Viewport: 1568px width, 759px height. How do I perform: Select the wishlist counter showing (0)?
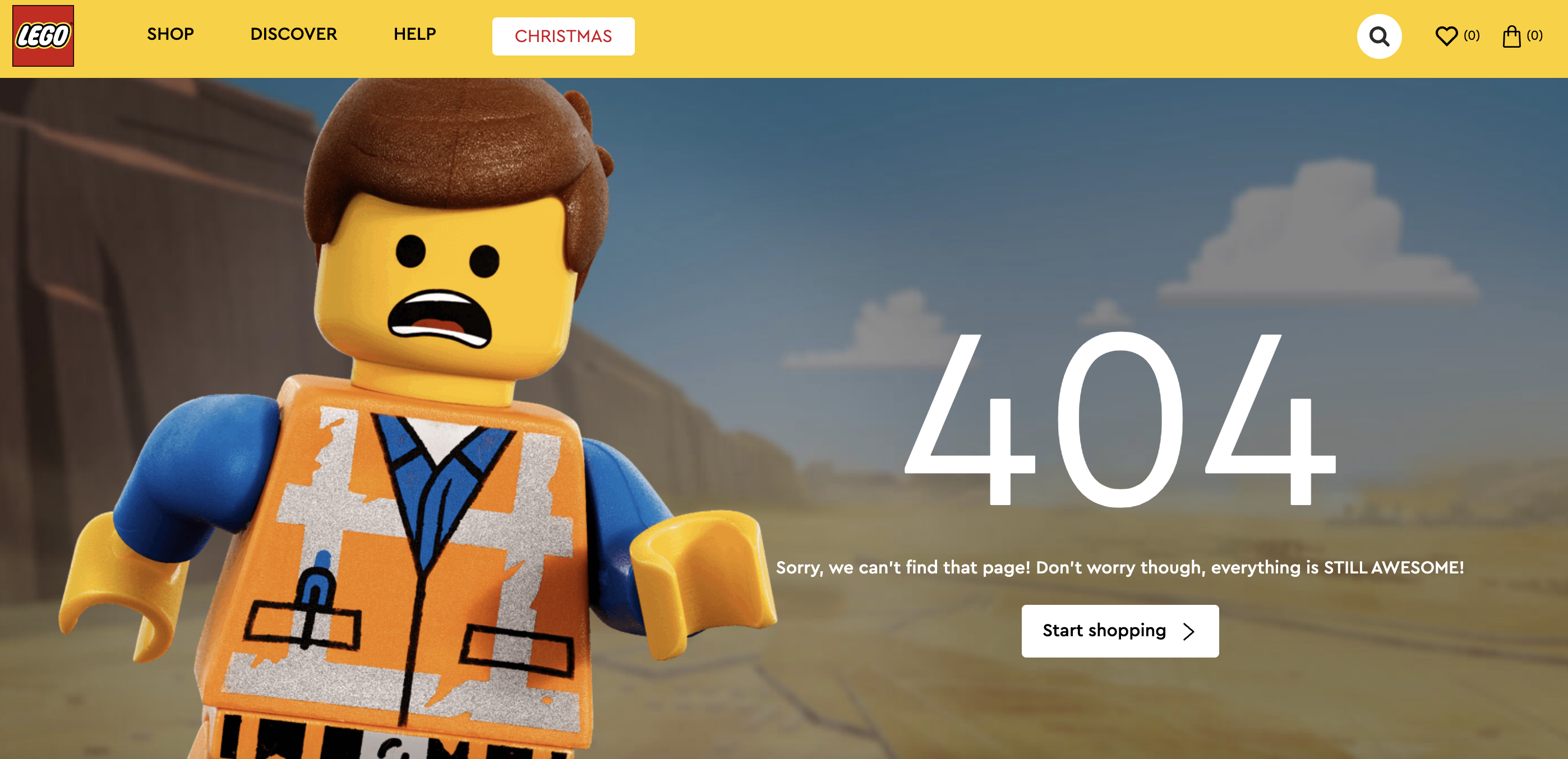tap(1472, 36)
